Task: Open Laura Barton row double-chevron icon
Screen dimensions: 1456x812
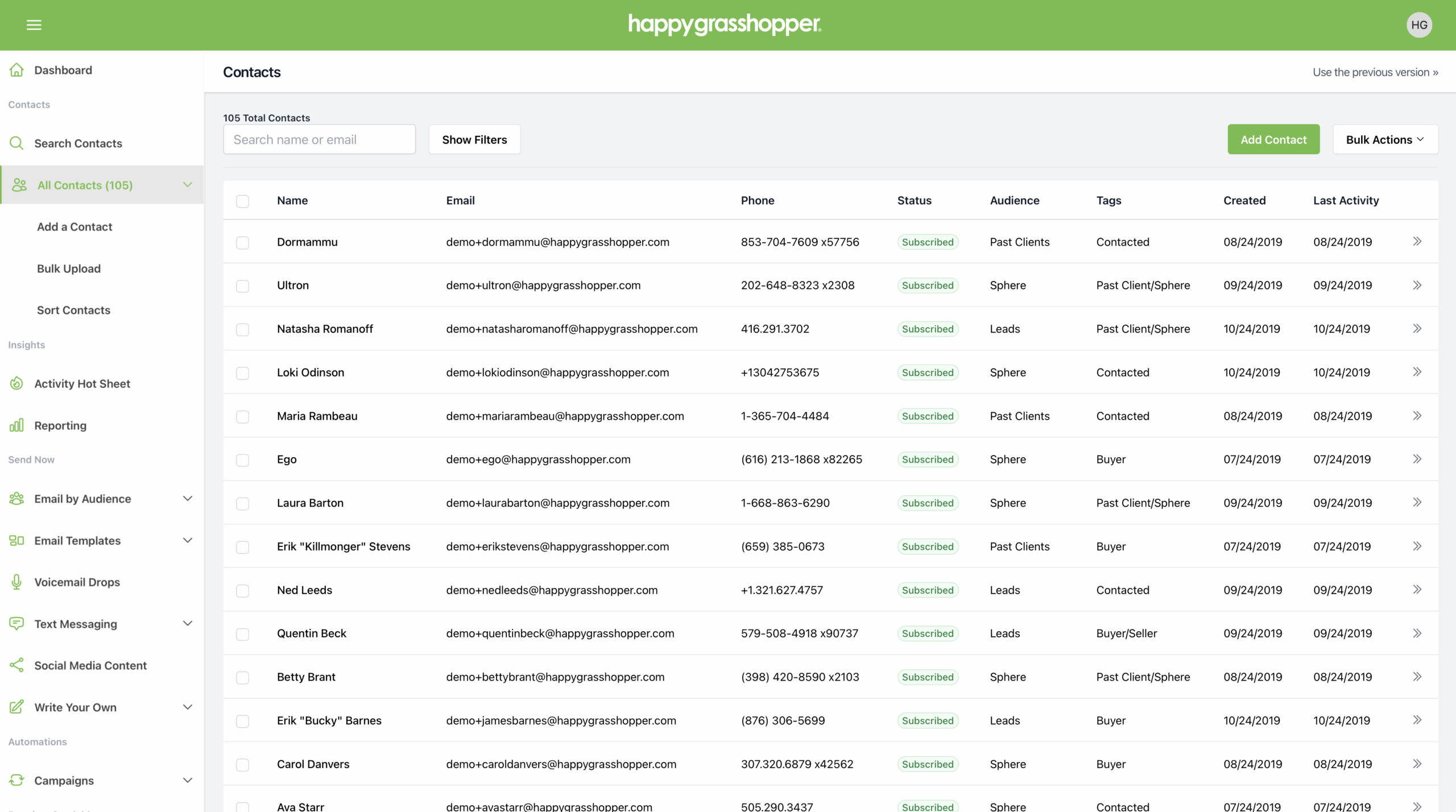Action: tap(1417, 503)
